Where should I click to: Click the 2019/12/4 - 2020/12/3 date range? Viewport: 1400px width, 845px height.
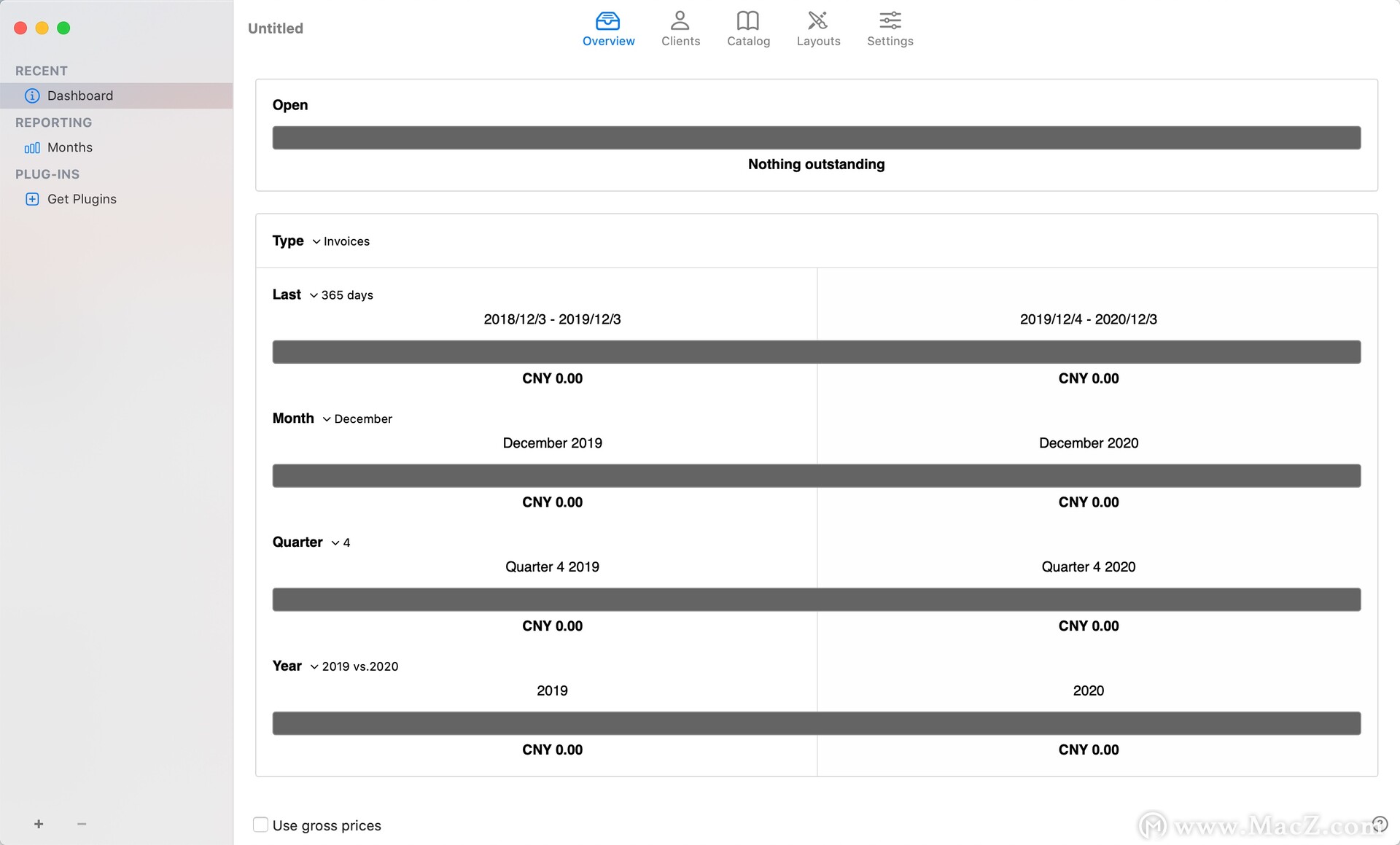pyautogui.click(x=1088, y=319)
